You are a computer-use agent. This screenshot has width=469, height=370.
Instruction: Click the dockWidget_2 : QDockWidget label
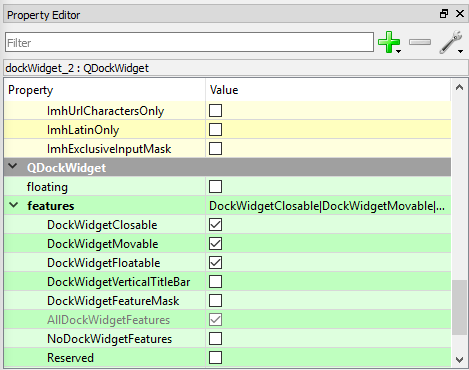coord(77,68)
